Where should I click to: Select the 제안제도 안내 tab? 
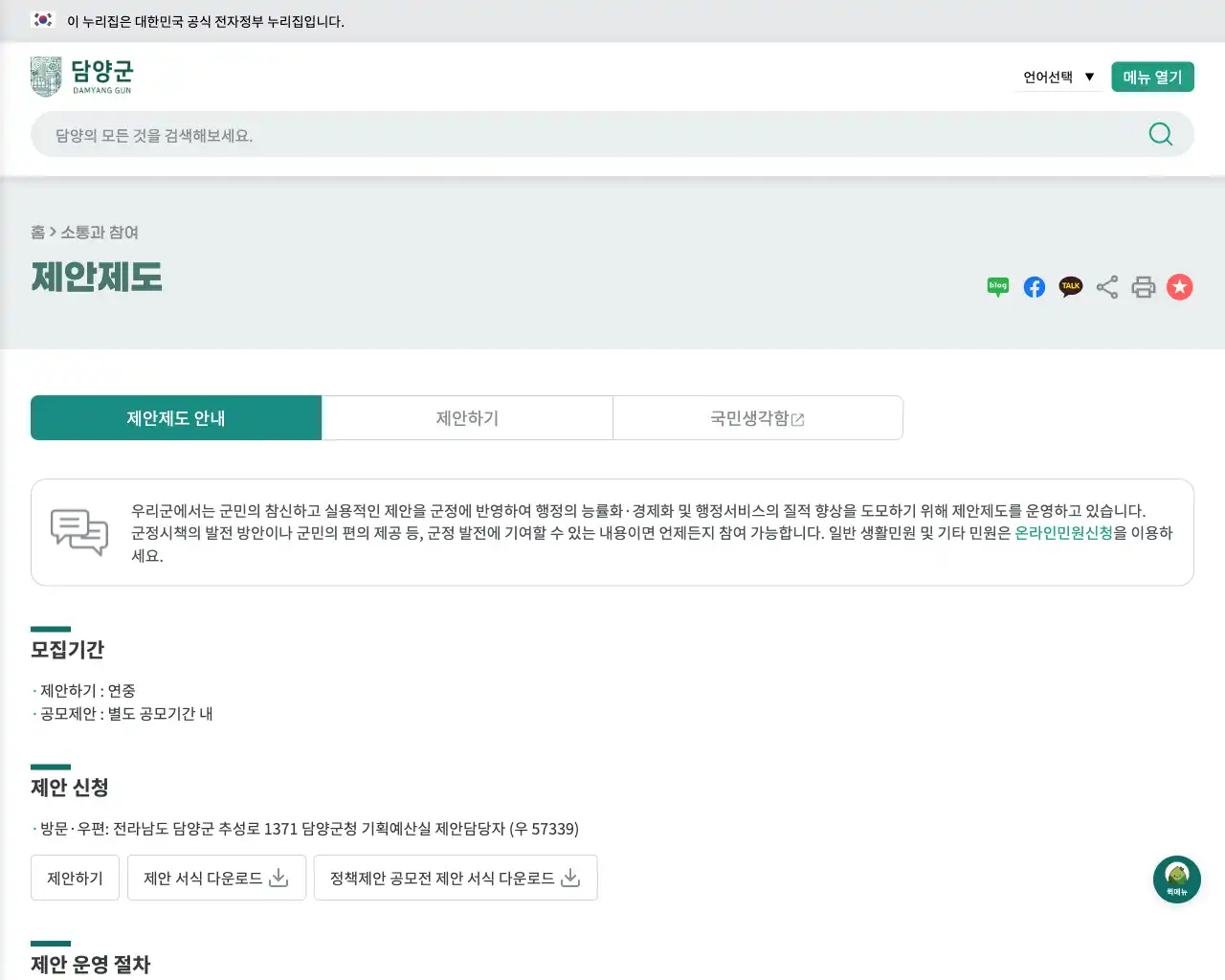pos(176,417)
